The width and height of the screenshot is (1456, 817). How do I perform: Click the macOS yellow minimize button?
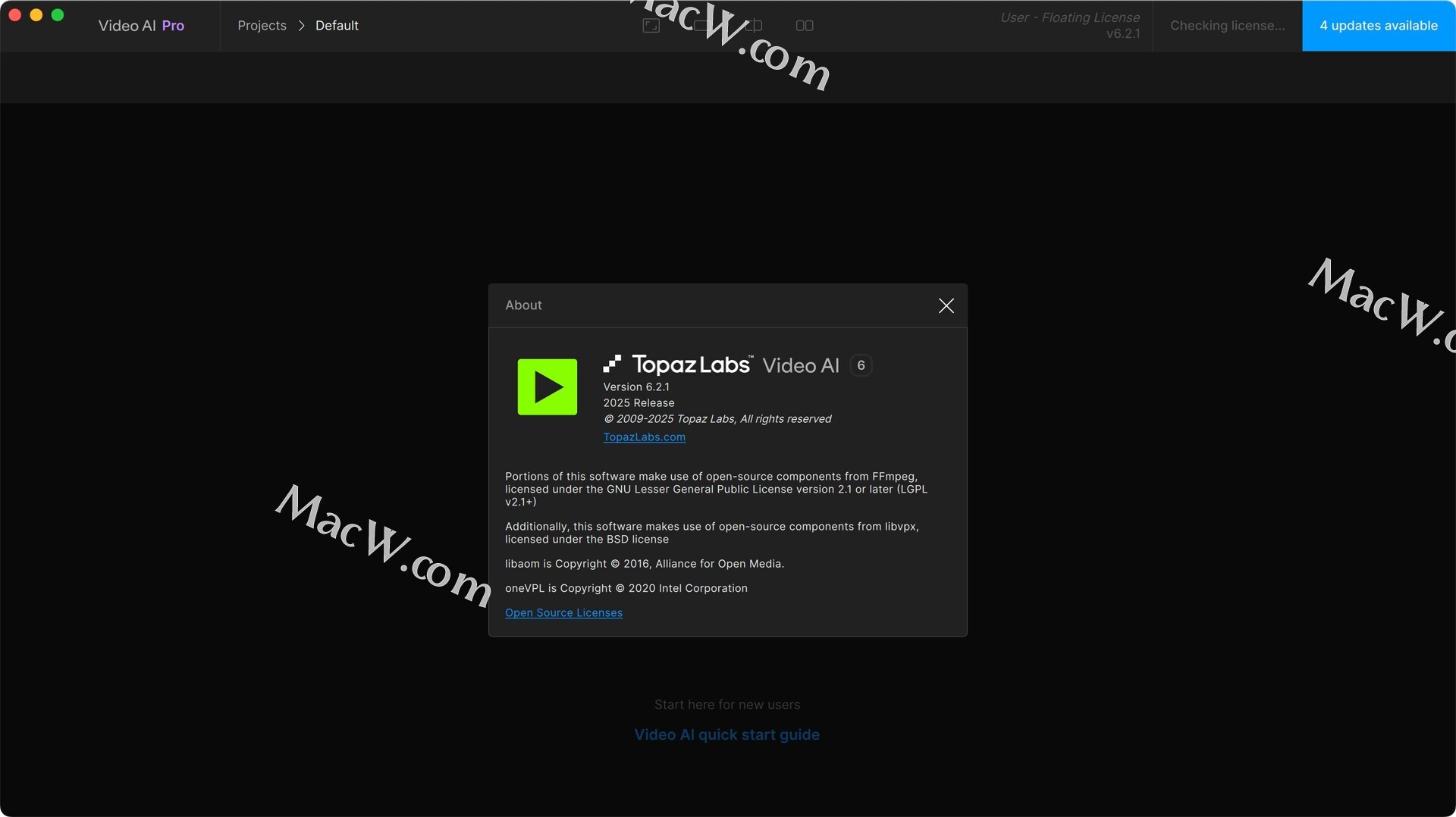[36, 15]
